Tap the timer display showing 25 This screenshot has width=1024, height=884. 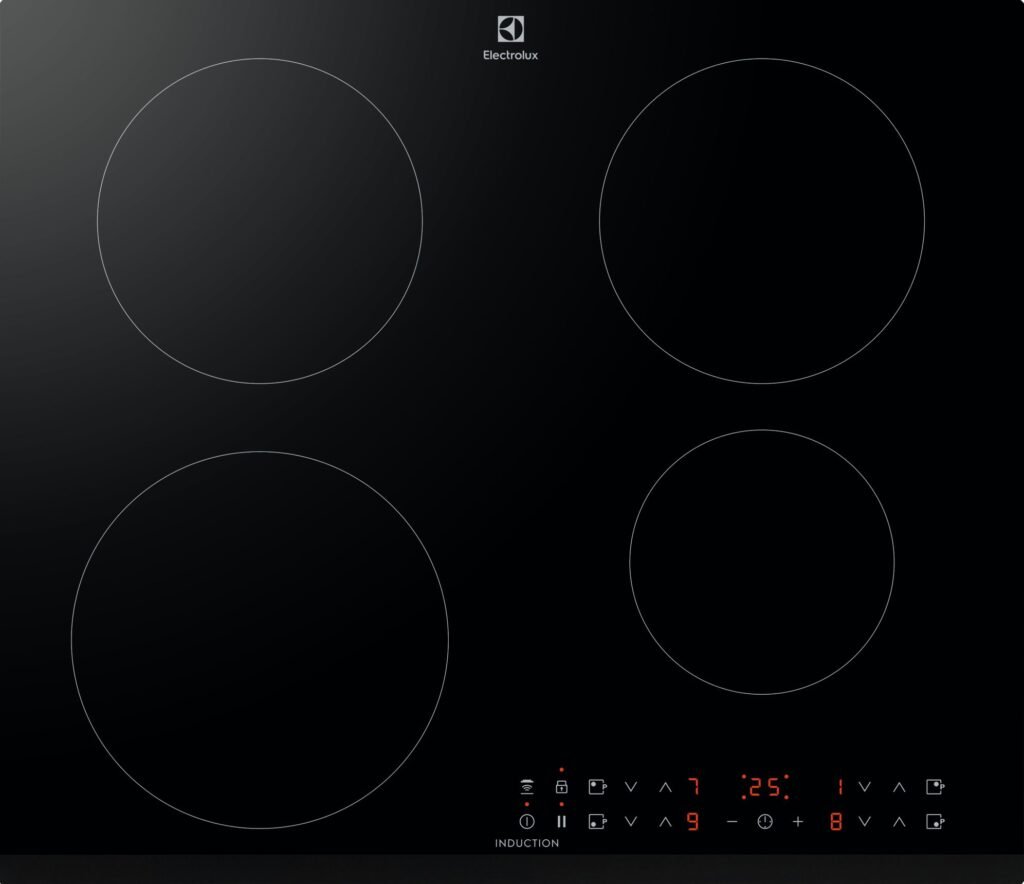765,787
